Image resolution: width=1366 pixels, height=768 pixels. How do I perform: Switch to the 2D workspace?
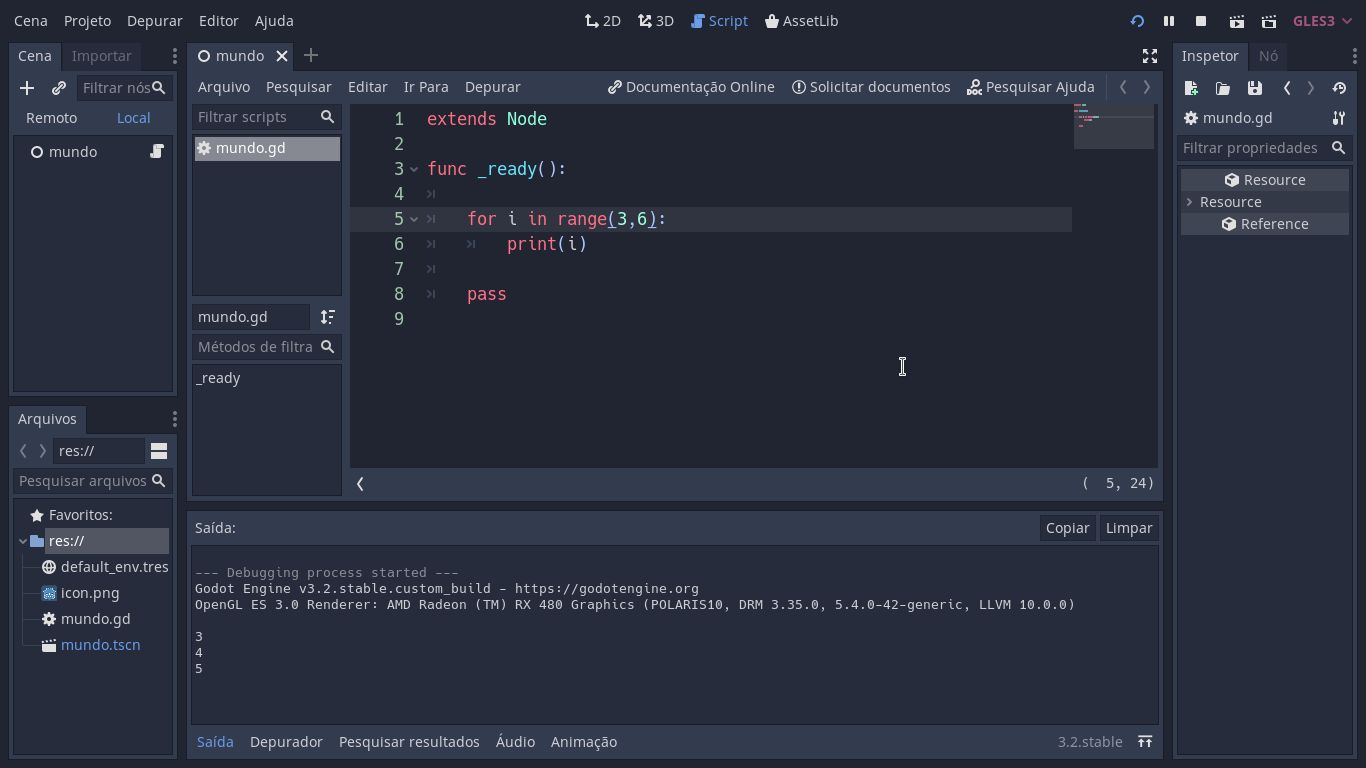pyautogui.click(x=603, y=21)
